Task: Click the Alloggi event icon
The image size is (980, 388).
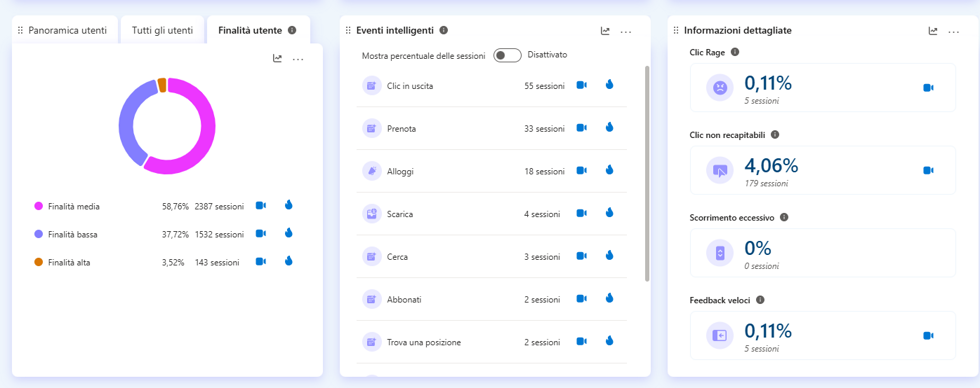Action: (x=372, y=171)
